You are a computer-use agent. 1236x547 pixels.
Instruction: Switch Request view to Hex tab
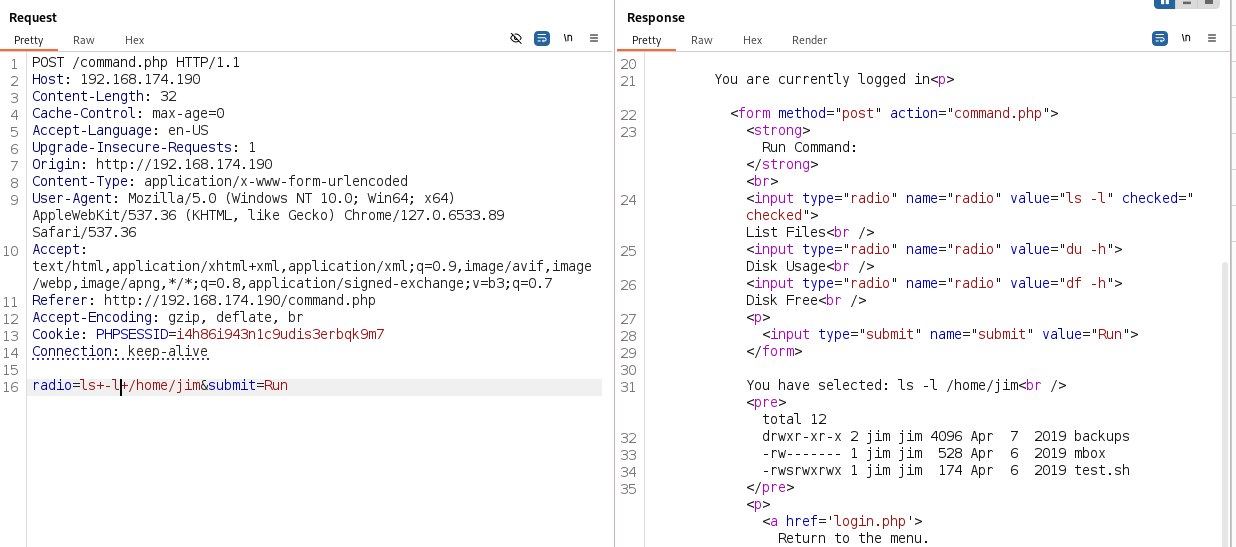[135, 40]
